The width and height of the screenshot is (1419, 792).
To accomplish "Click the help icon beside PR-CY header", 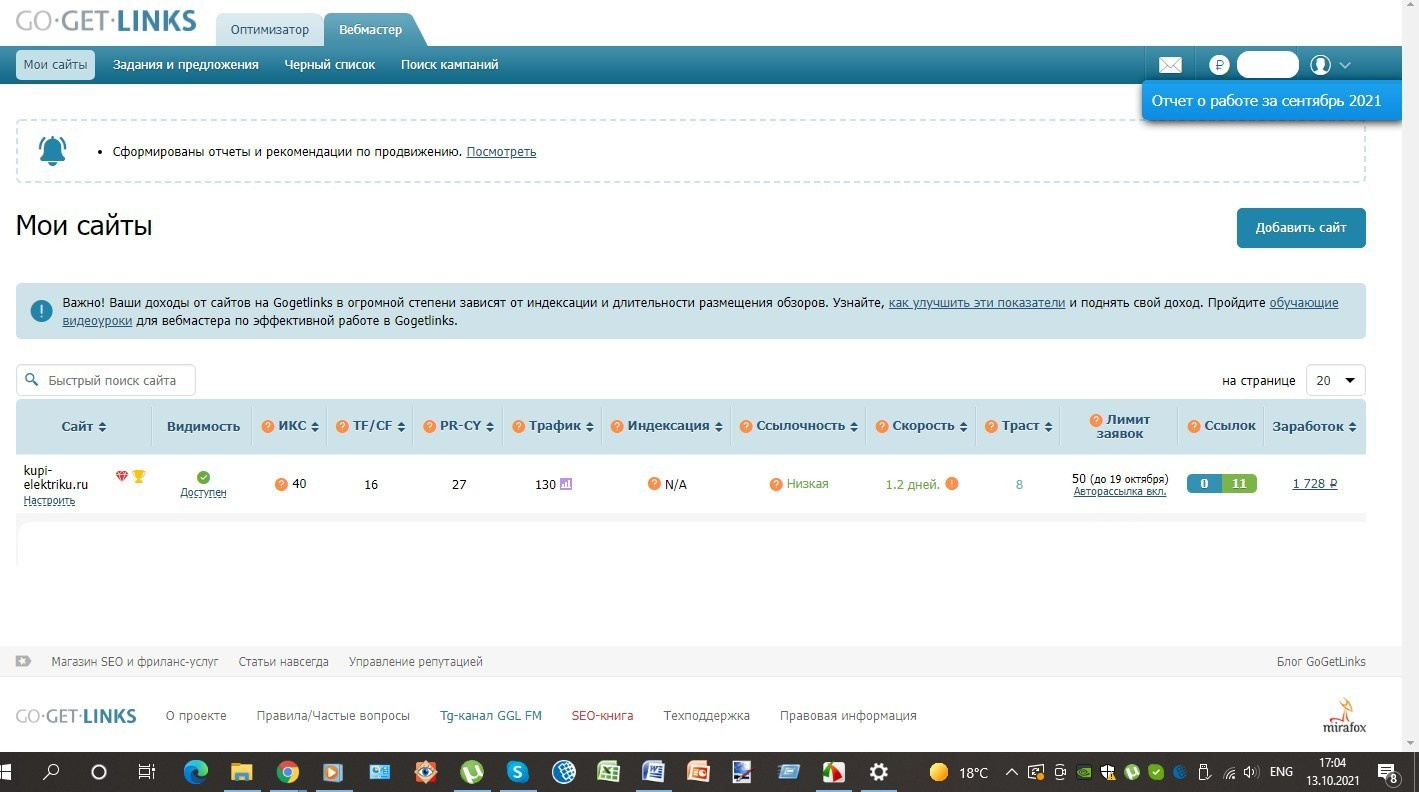I will coord(429,426).
